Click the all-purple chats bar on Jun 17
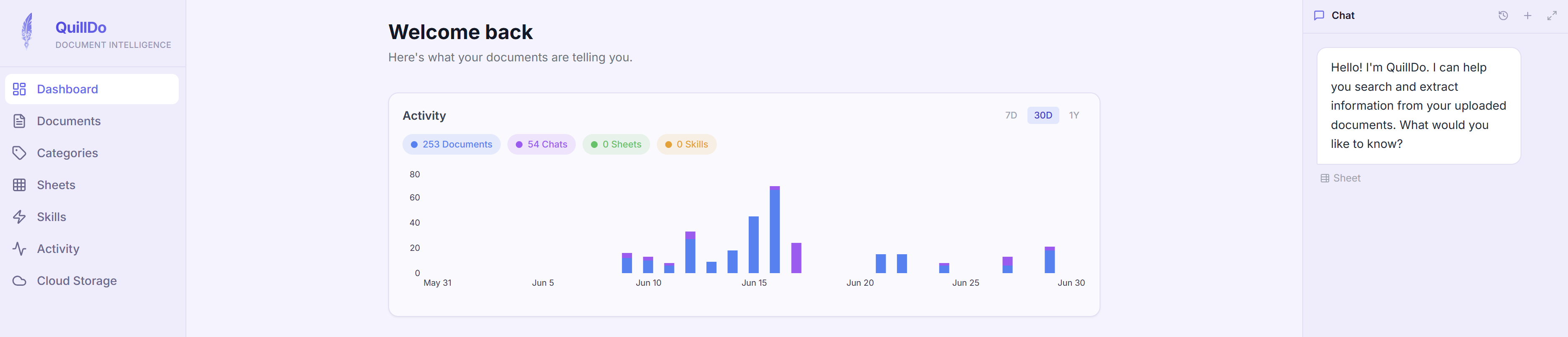 pyautogui.click(x=796, y=258)
